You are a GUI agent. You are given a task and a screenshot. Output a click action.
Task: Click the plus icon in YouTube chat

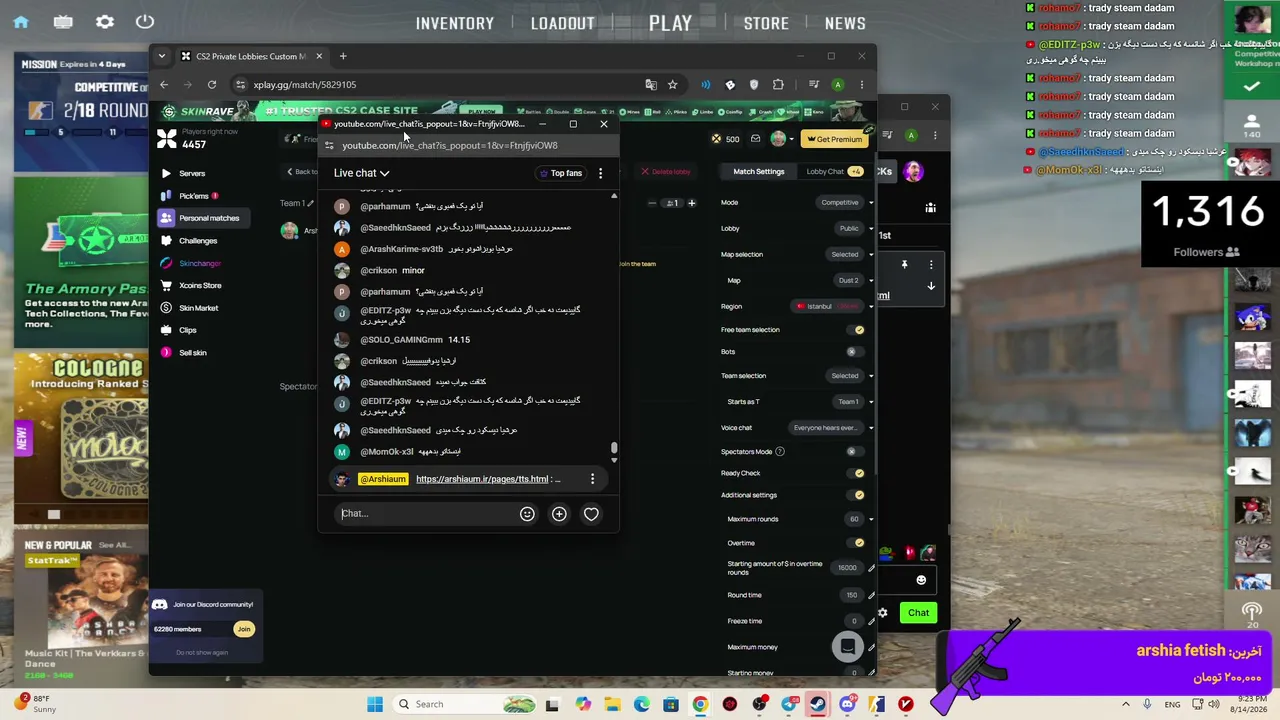[559, 514]
